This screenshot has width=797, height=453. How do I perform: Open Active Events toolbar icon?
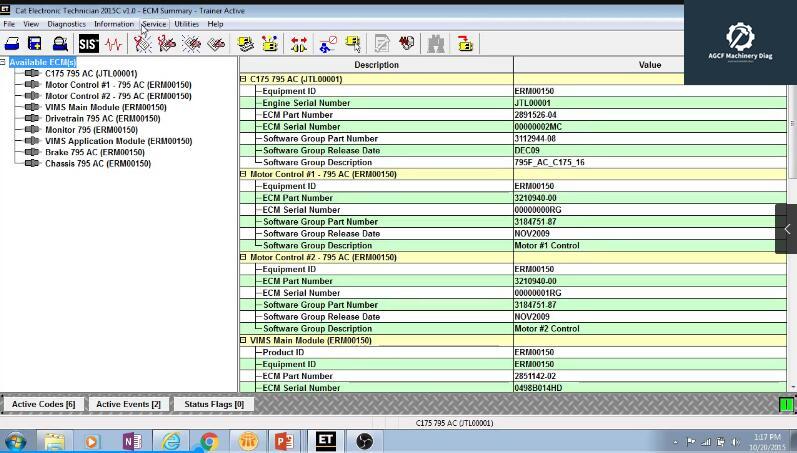pyautogui.click(x=192, y=44)
